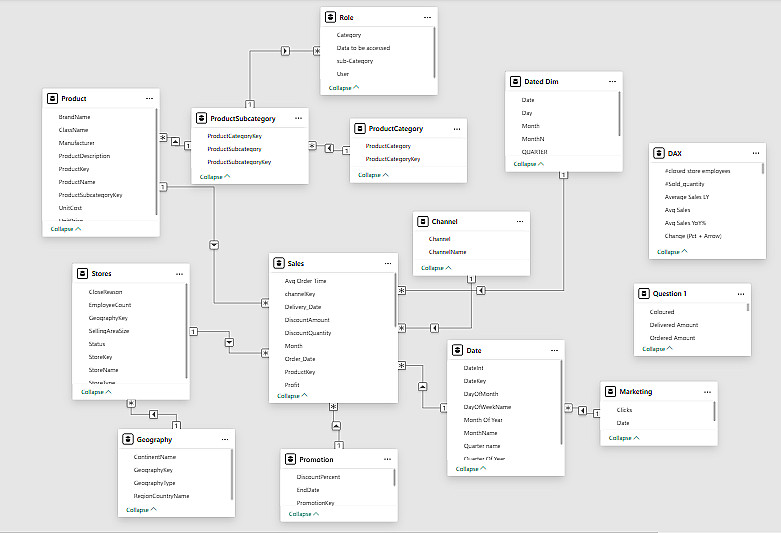
Task: Open more options for Dated Dim table
Action: coord(612,81)
